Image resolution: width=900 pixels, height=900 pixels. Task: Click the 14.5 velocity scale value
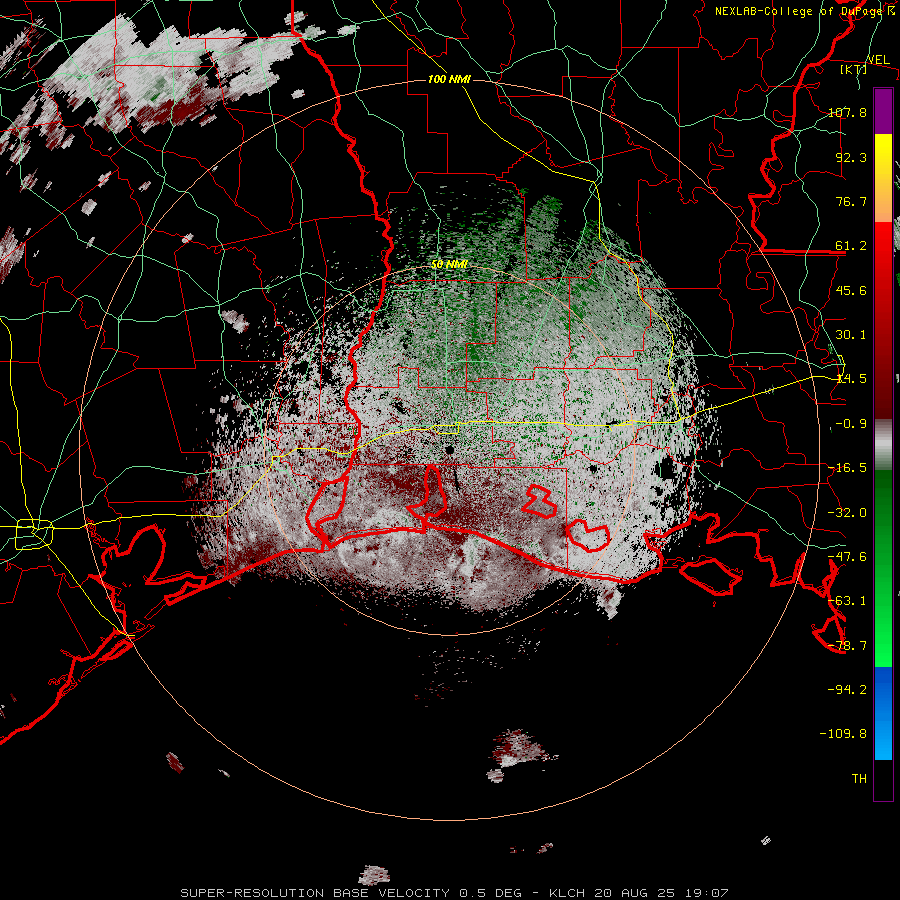point(851,379)
